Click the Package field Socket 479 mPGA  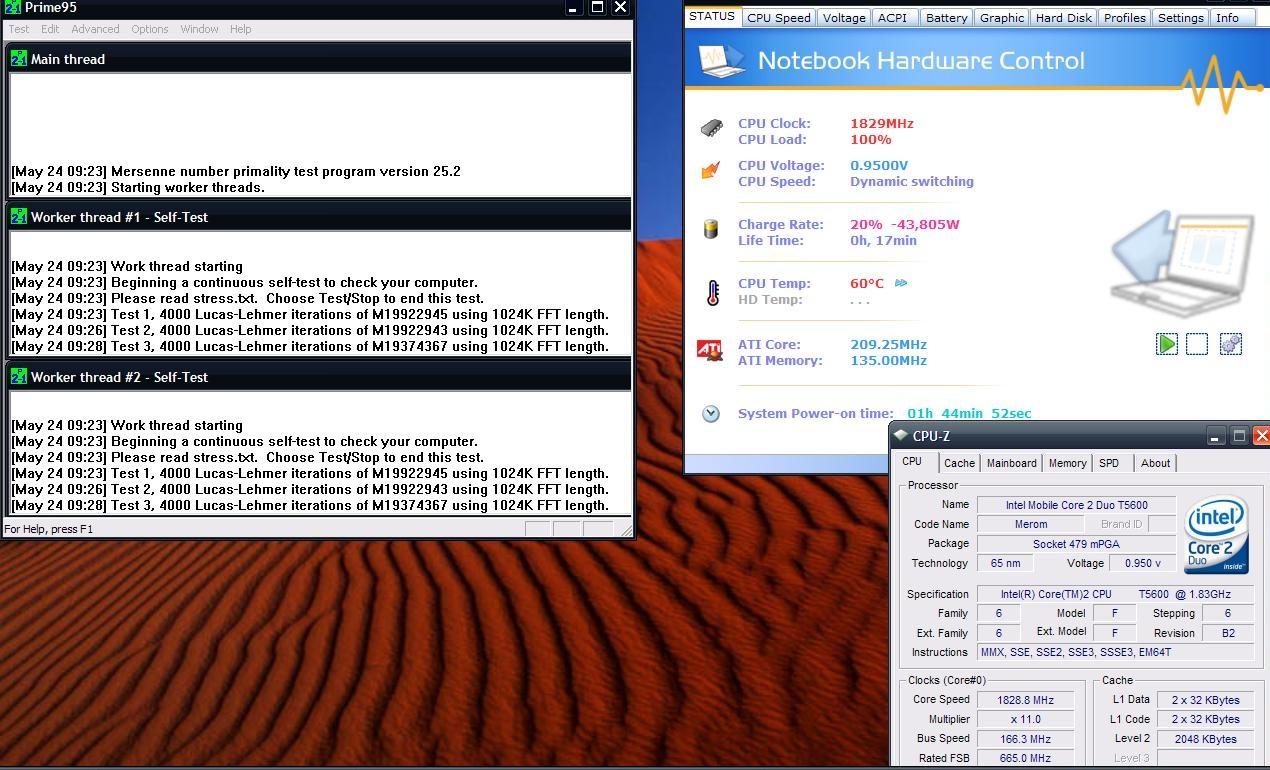point(1076,544)
